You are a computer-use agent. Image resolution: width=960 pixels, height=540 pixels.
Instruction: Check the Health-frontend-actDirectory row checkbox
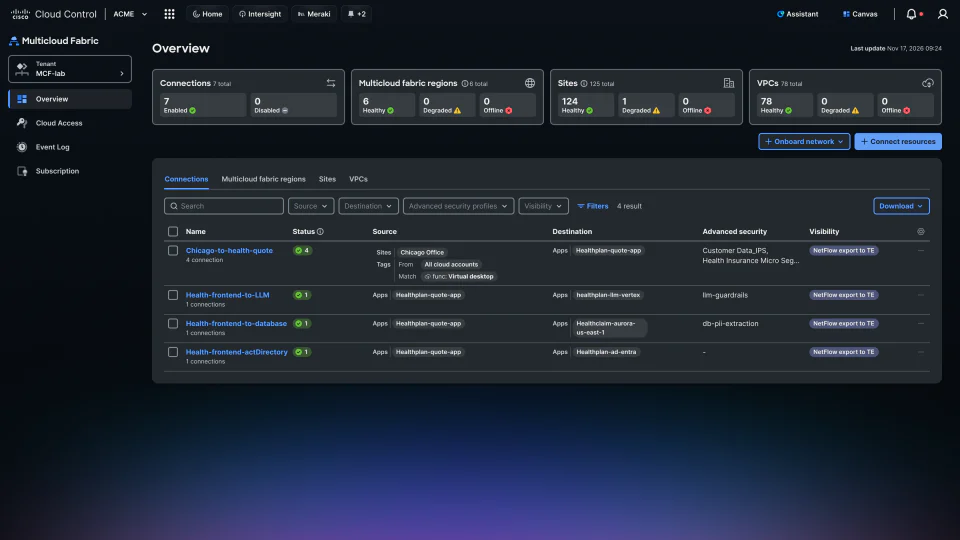tap(173, 352)
